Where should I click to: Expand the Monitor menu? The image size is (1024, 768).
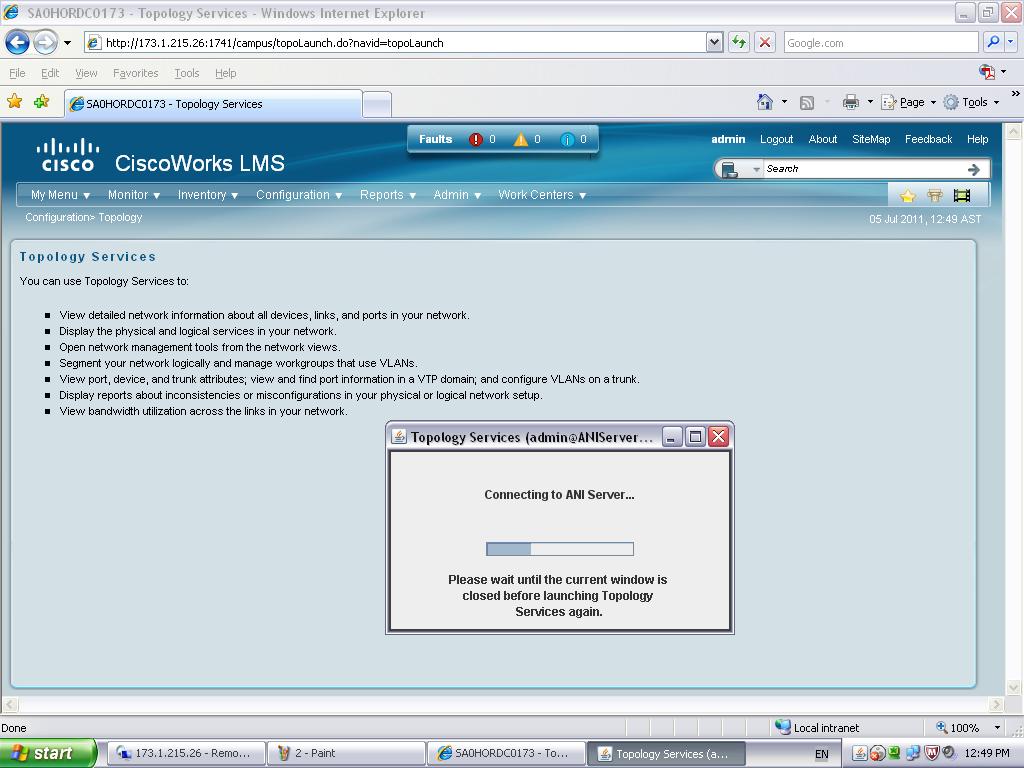point(134,195)
